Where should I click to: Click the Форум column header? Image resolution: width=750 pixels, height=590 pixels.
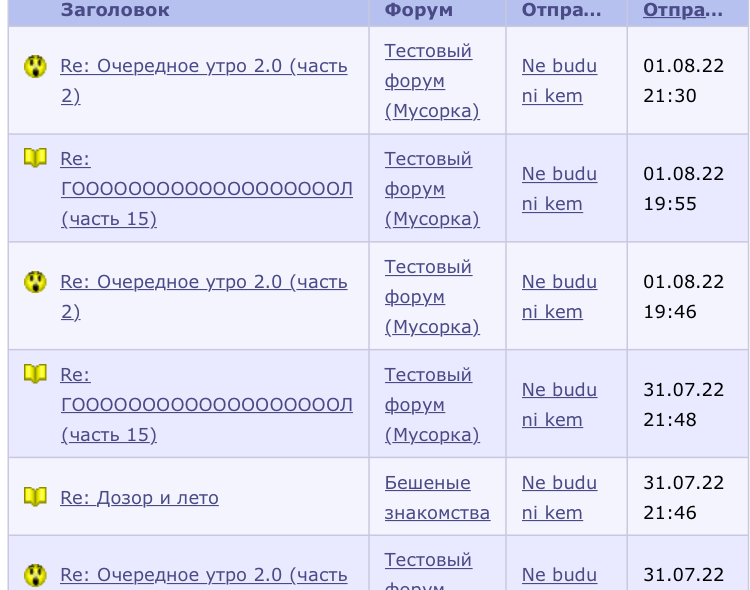[419, 10]
